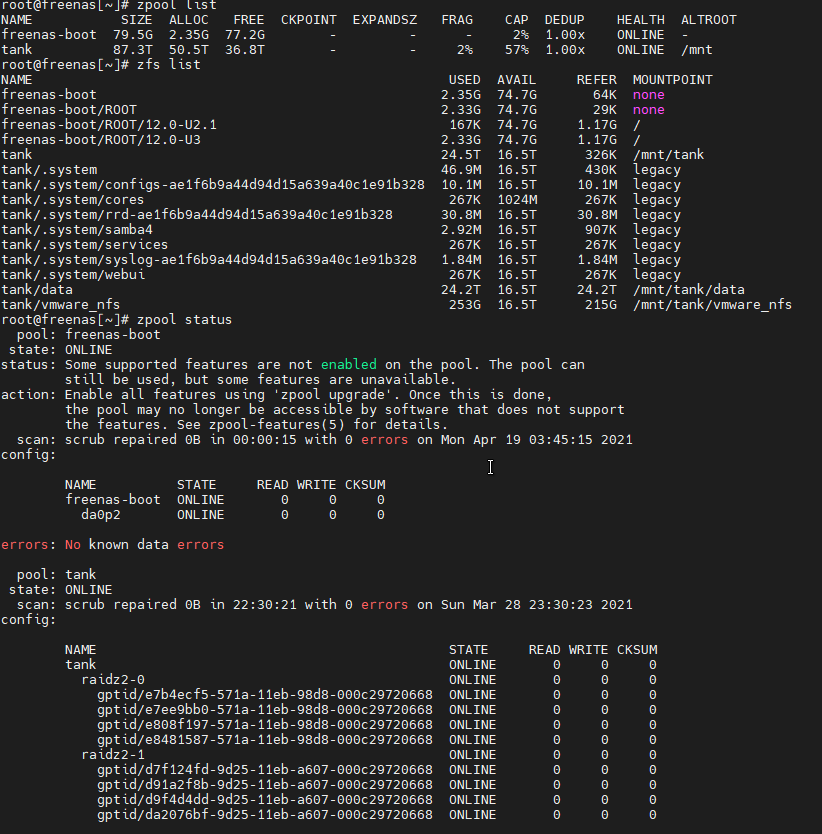
Task: Click the da0p2 boot device name
Action: 101,515
